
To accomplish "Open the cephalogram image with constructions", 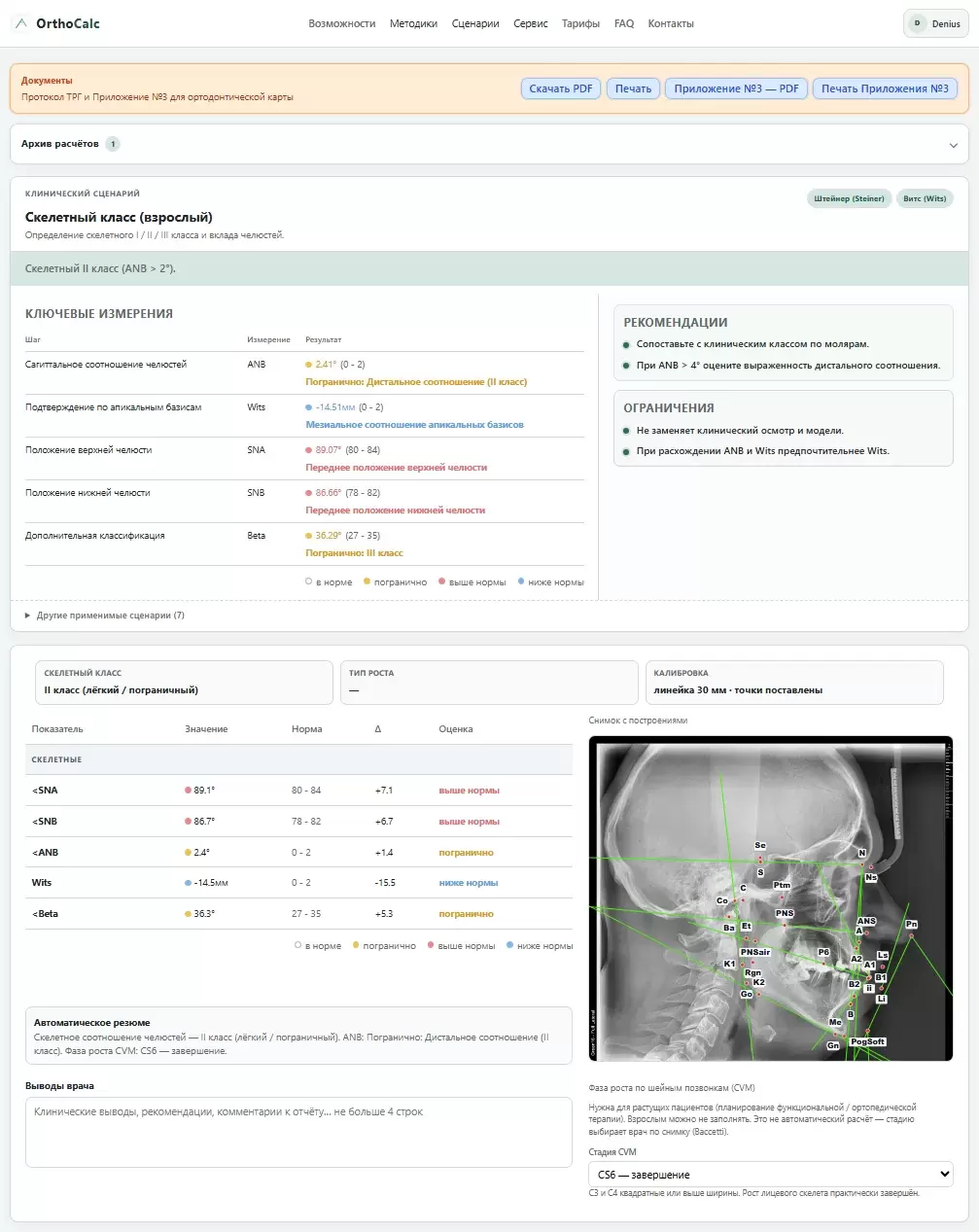I will tap(771, 898).
